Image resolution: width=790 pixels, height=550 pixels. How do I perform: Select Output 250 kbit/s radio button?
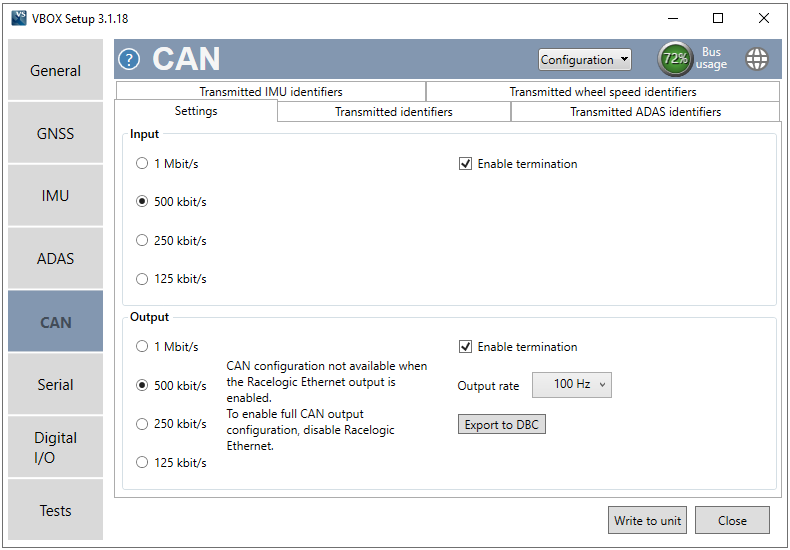[142, 424]
